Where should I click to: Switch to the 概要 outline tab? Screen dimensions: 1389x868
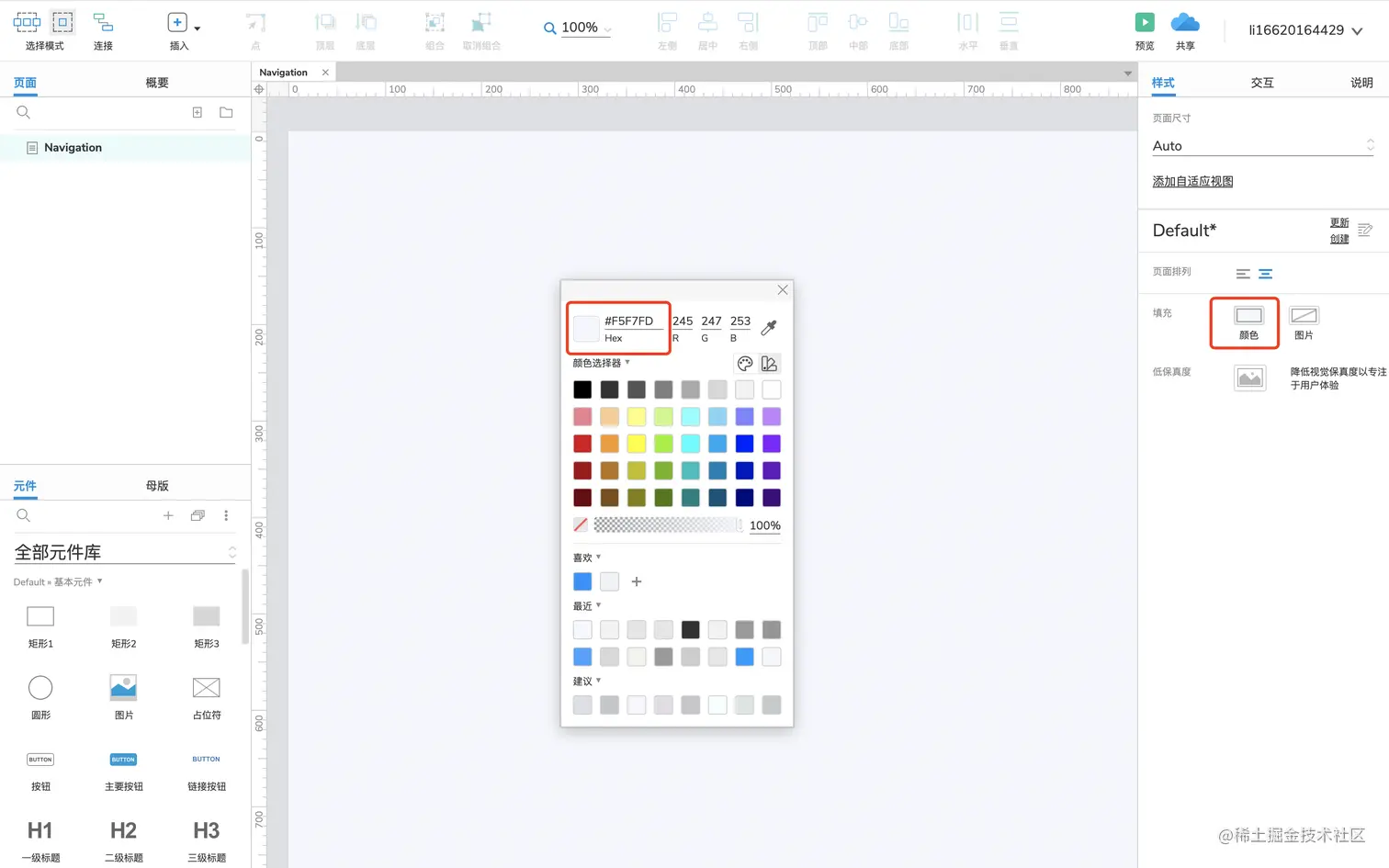coord(157,83)
